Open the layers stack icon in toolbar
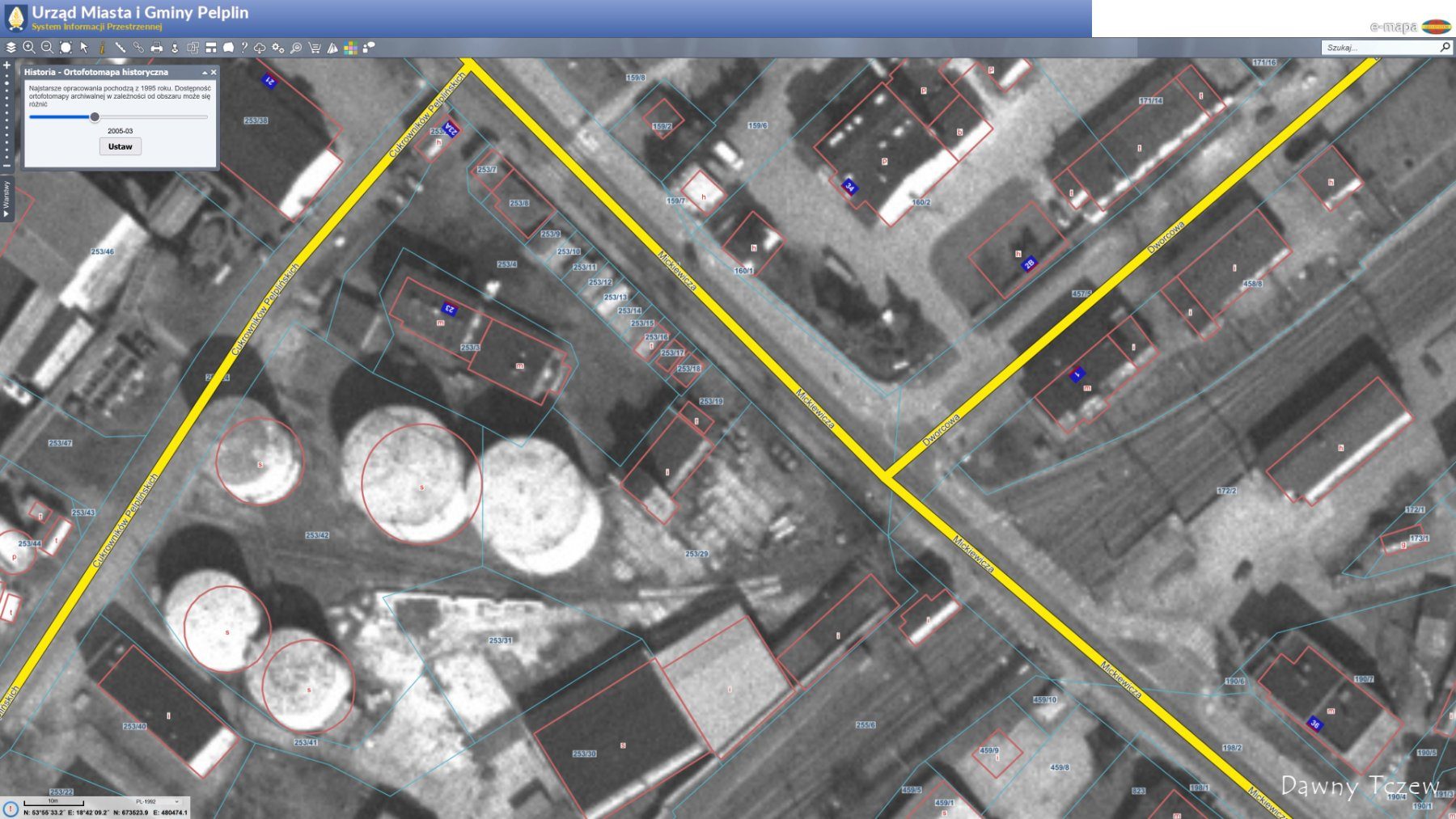The image size is (1456, 819). (11, 48)
